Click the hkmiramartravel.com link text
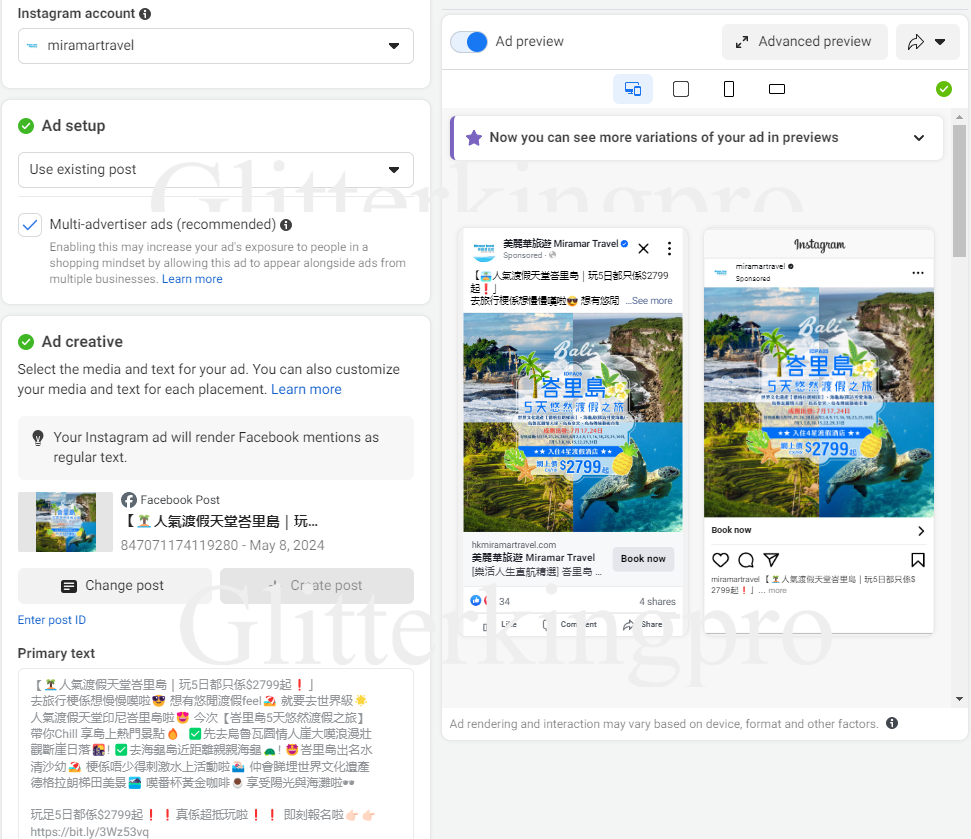 click(x=513, y=545)
